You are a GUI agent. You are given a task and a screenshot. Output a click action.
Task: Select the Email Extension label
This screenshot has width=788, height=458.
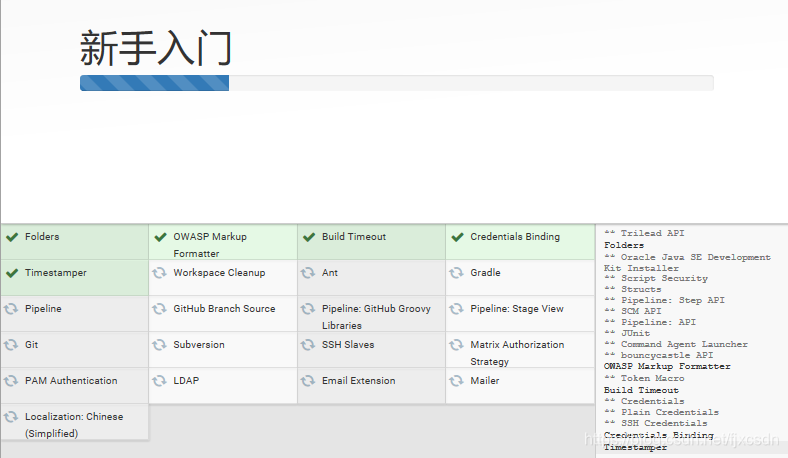(359, 381)
